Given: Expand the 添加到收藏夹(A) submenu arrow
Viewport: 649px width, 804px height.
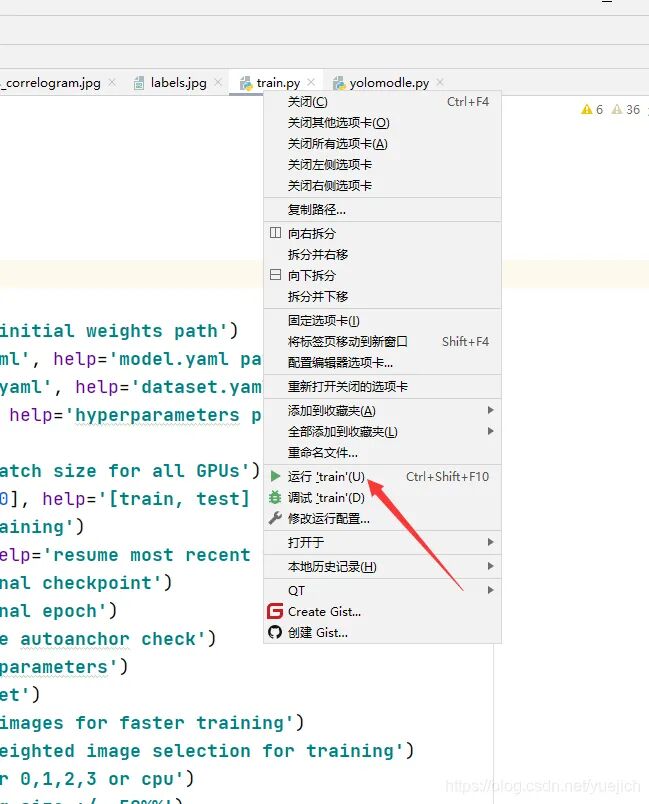Looking at the screenshot, I should point(491,410).
